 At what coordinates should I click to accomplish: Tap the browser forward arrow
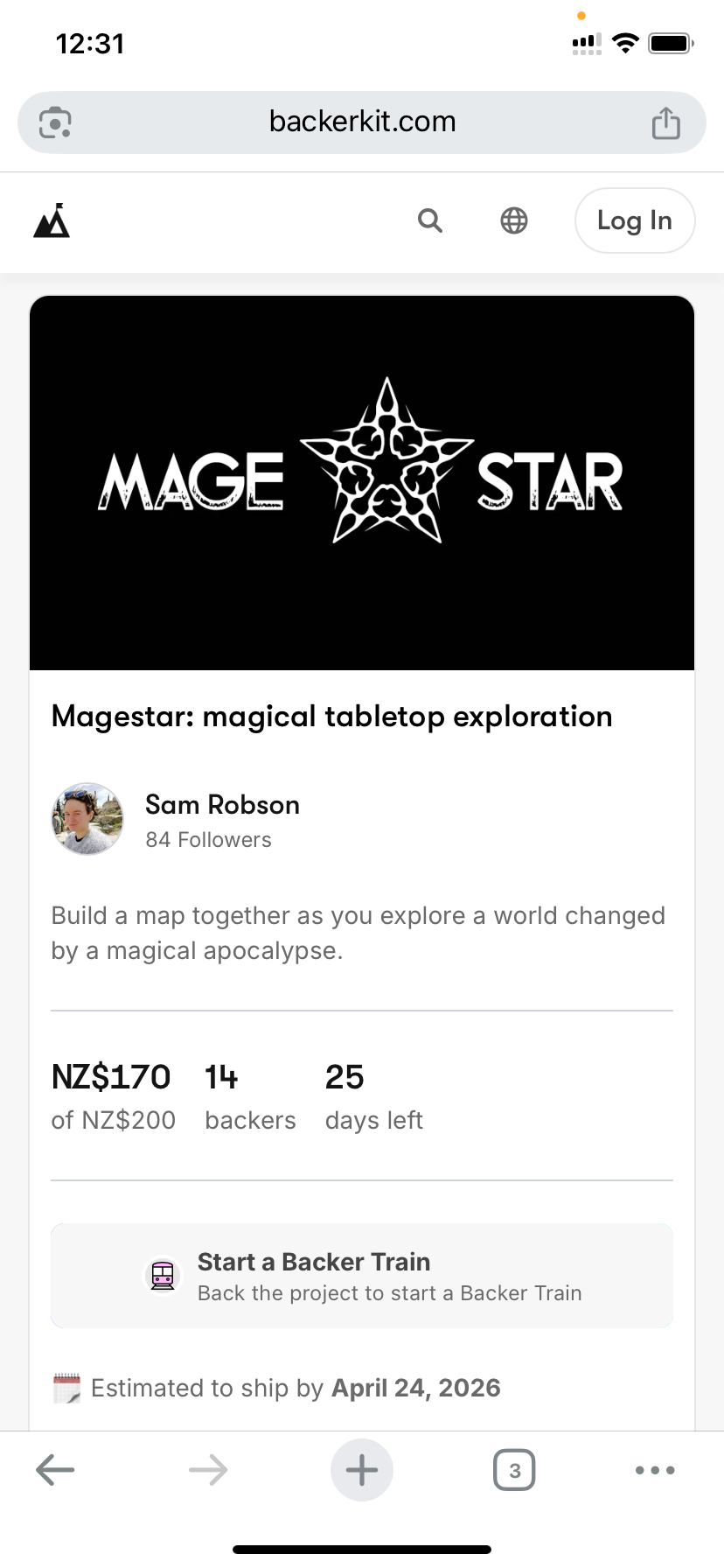(x=208, y=1470)
